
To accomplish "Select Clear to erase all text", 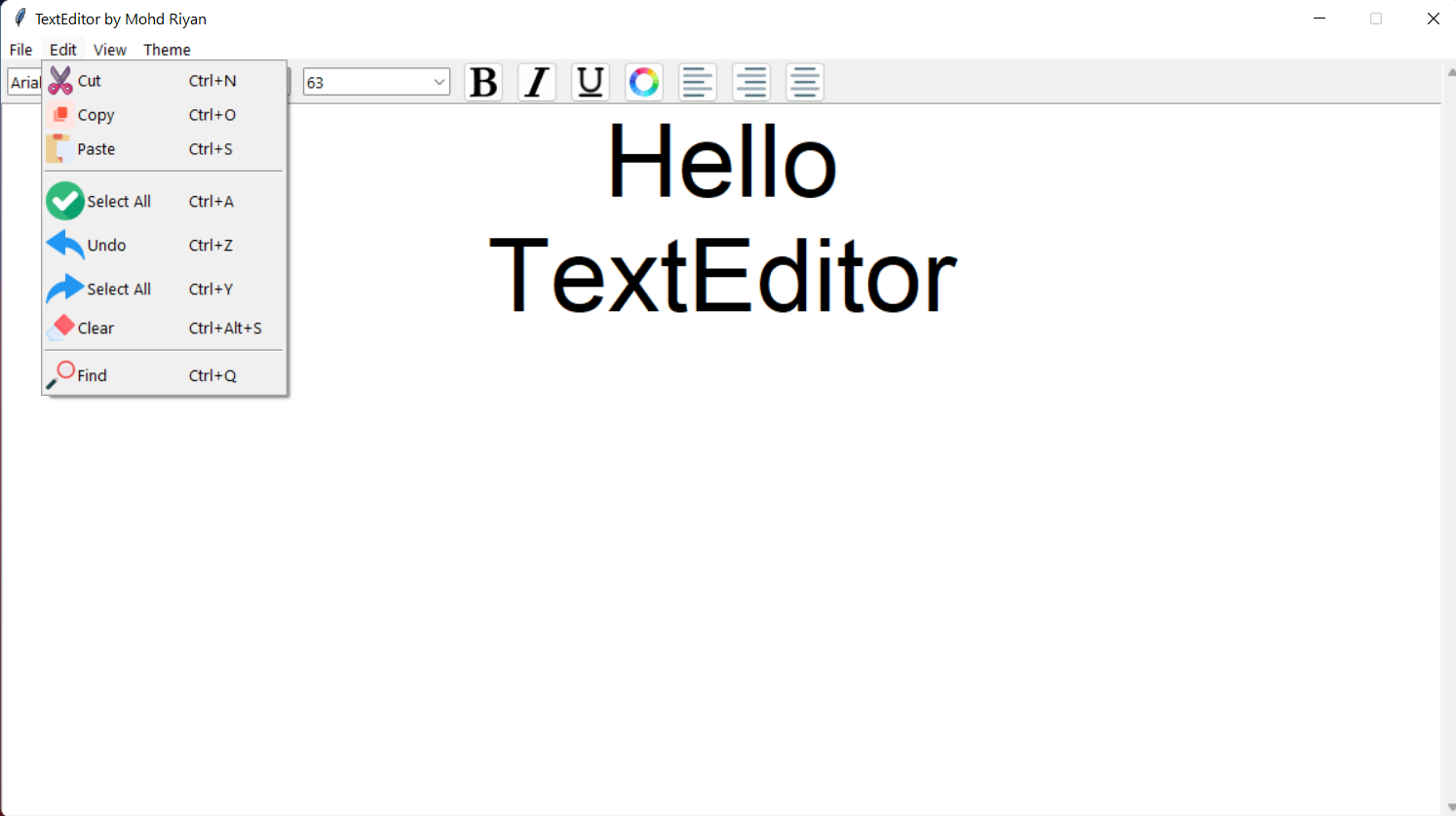I will pyautogui.click(x=96, y=328).
